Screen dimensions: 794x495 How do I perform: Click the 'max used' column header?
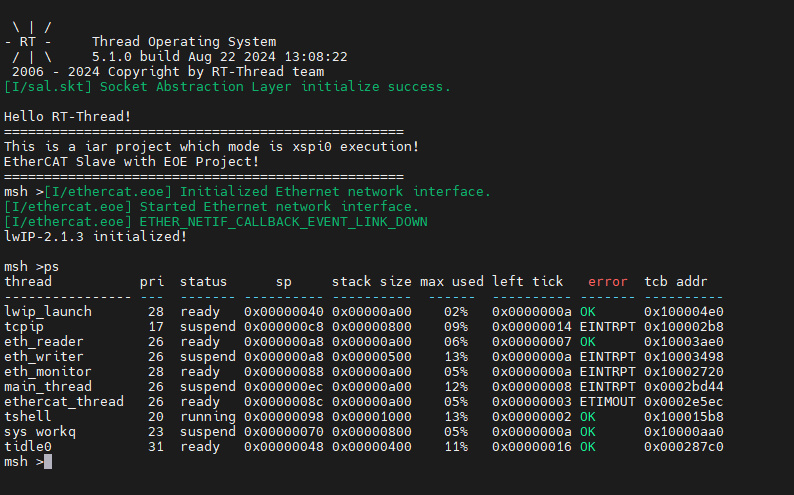[452, 282]
